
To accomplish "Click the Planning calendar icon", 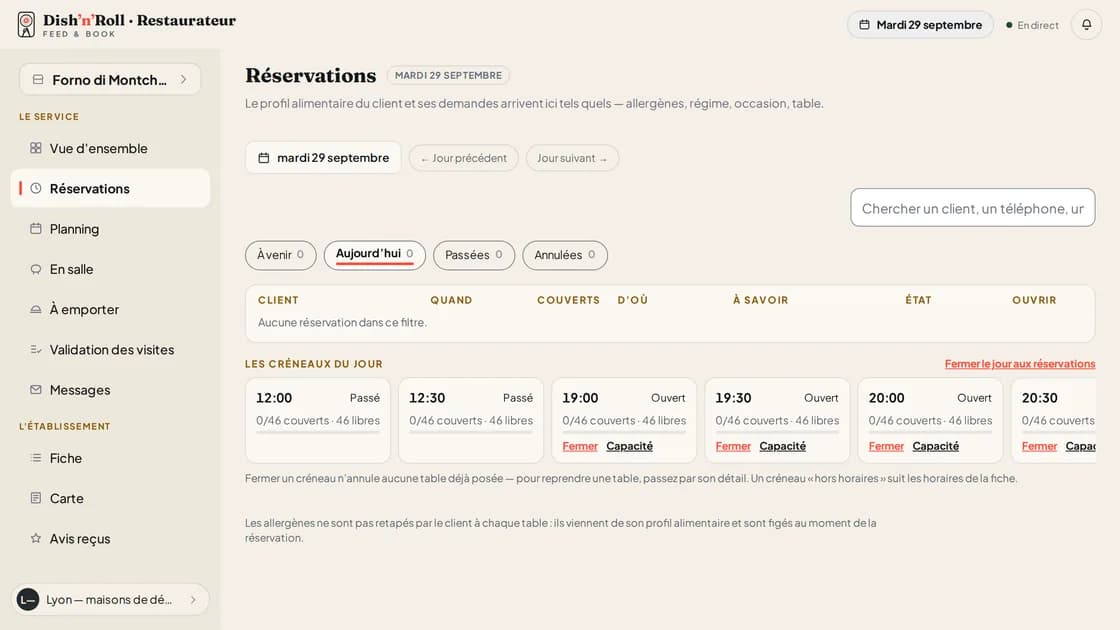I will (36, 229).
